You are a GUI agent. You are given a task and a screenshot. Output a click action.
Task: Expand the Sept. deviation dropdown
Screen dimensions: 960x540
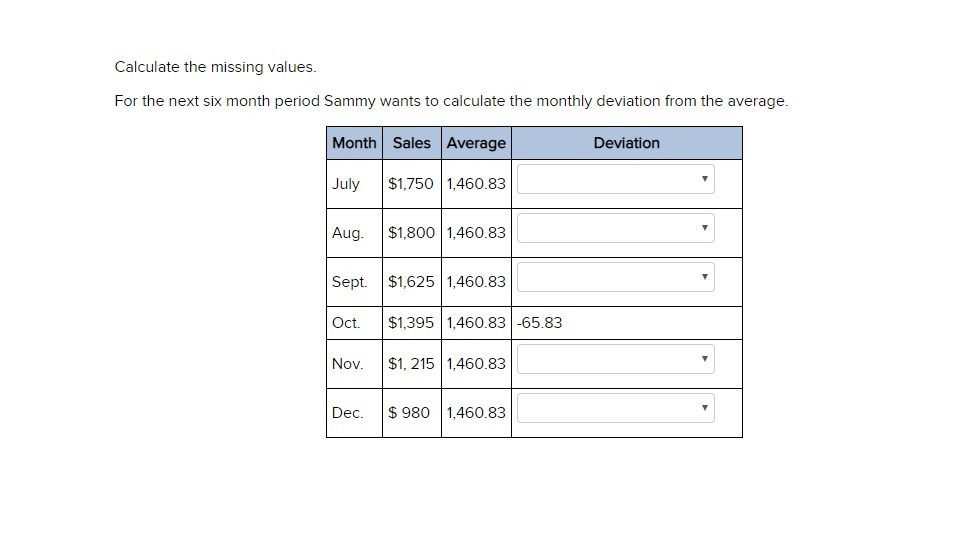pyautogui.click(x=615, y=277)
